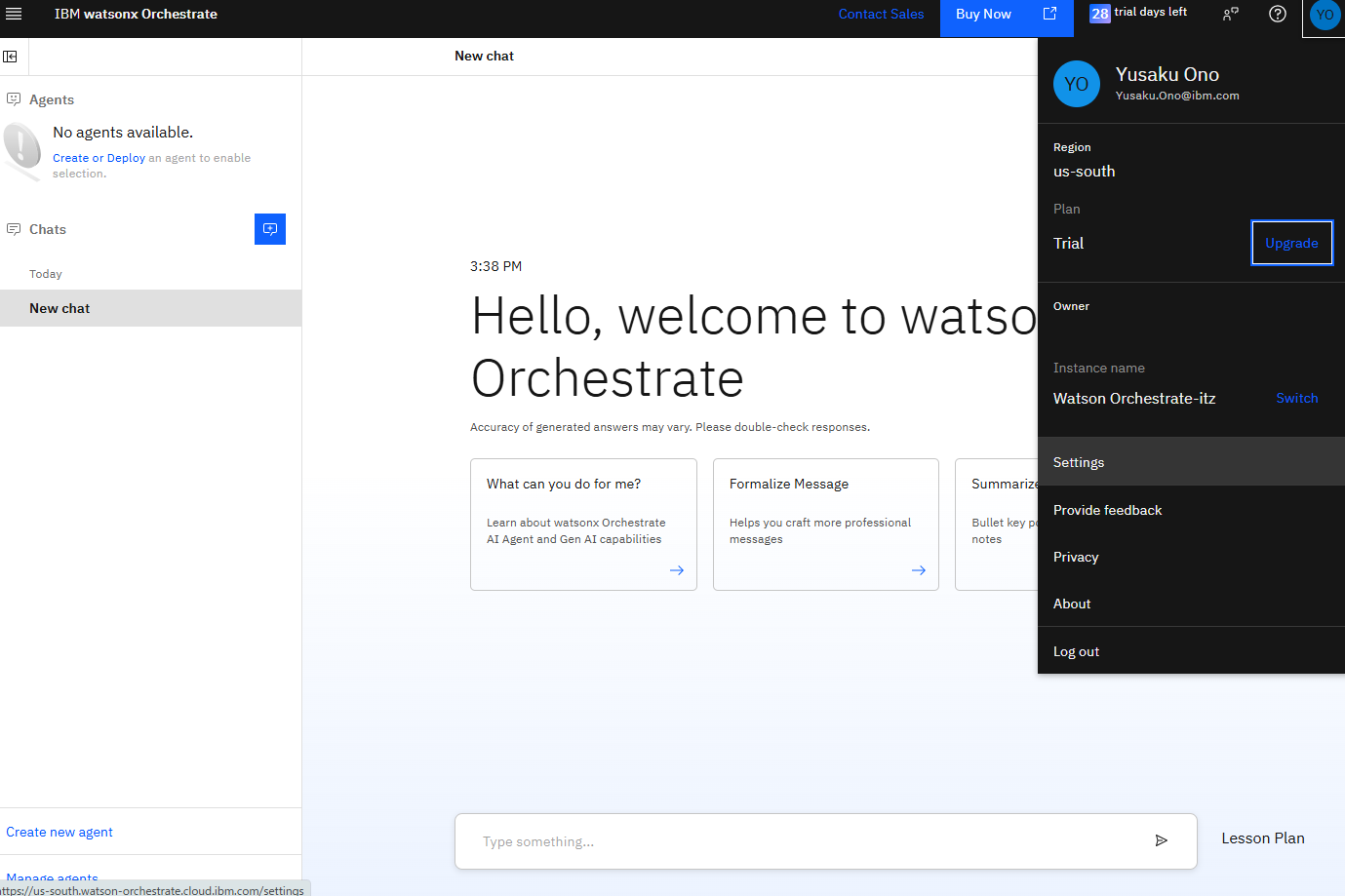1345x896 pixels.
Task: Click Watson Orchestrate-itz instance name
Action: (1134, 398)
